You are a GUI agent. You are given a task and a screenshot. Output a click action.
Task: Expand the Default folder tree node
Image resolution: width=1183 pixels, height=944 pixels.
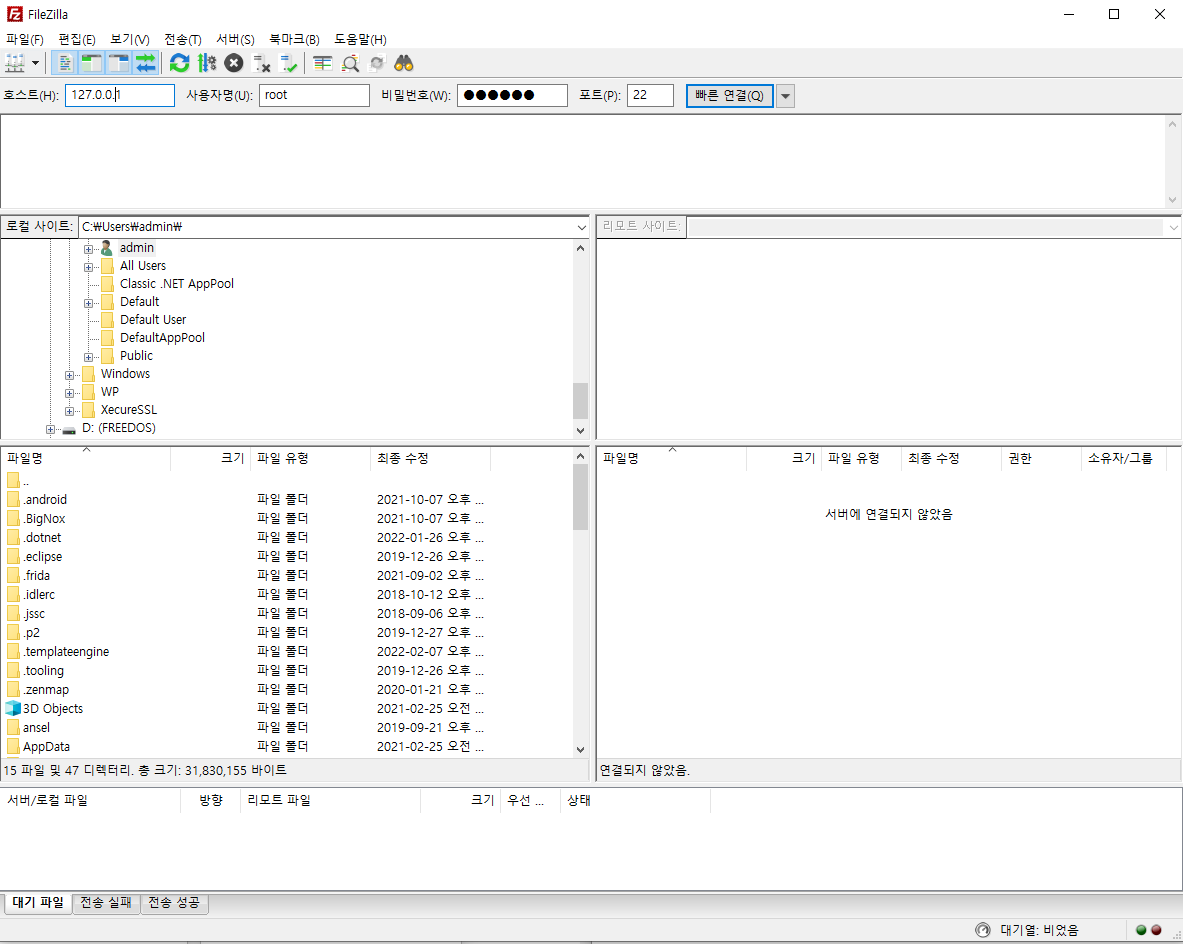coord(88,303)
